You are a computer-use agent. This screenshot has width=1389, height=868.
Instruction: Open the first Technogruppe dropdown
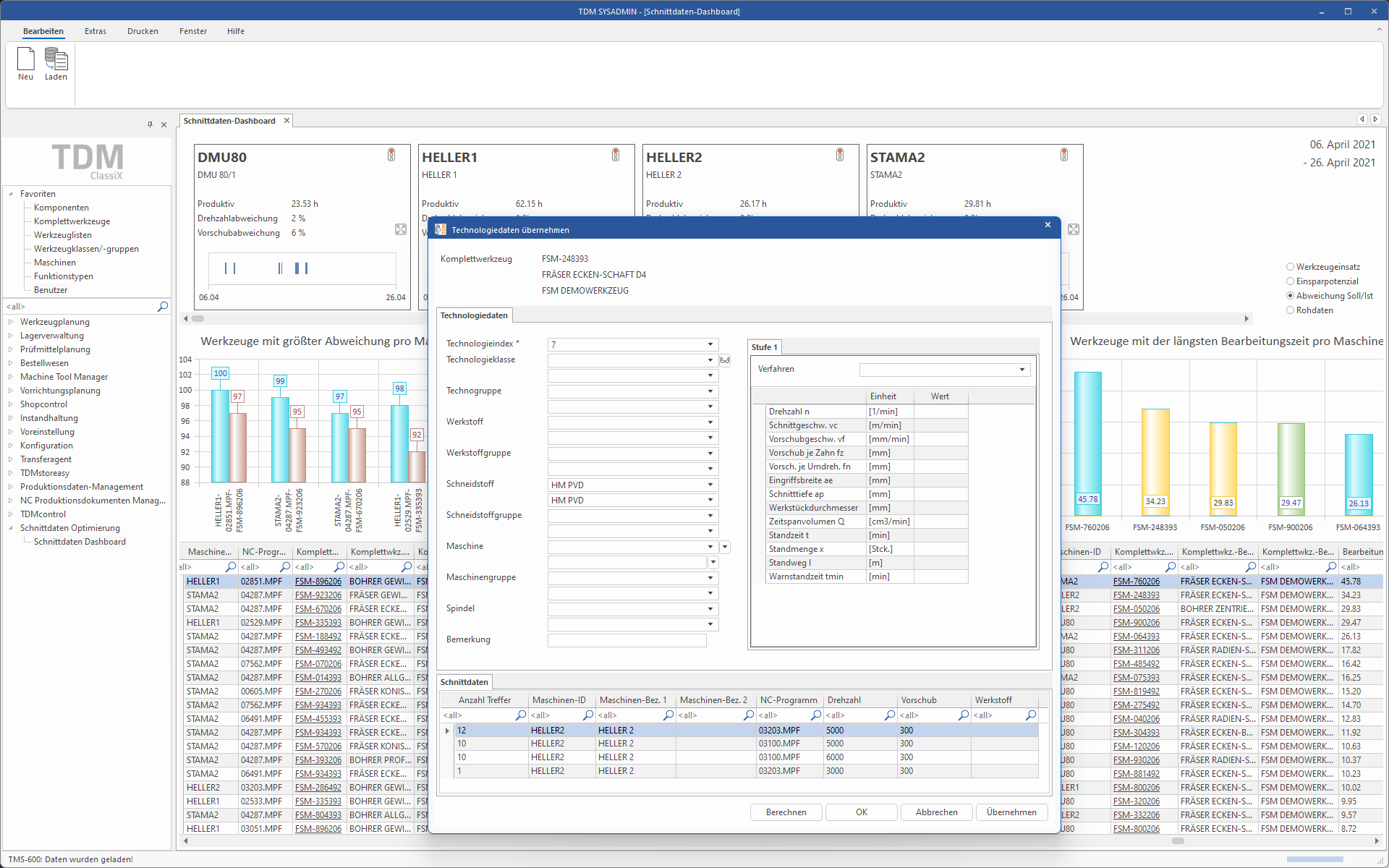(710, 391)
